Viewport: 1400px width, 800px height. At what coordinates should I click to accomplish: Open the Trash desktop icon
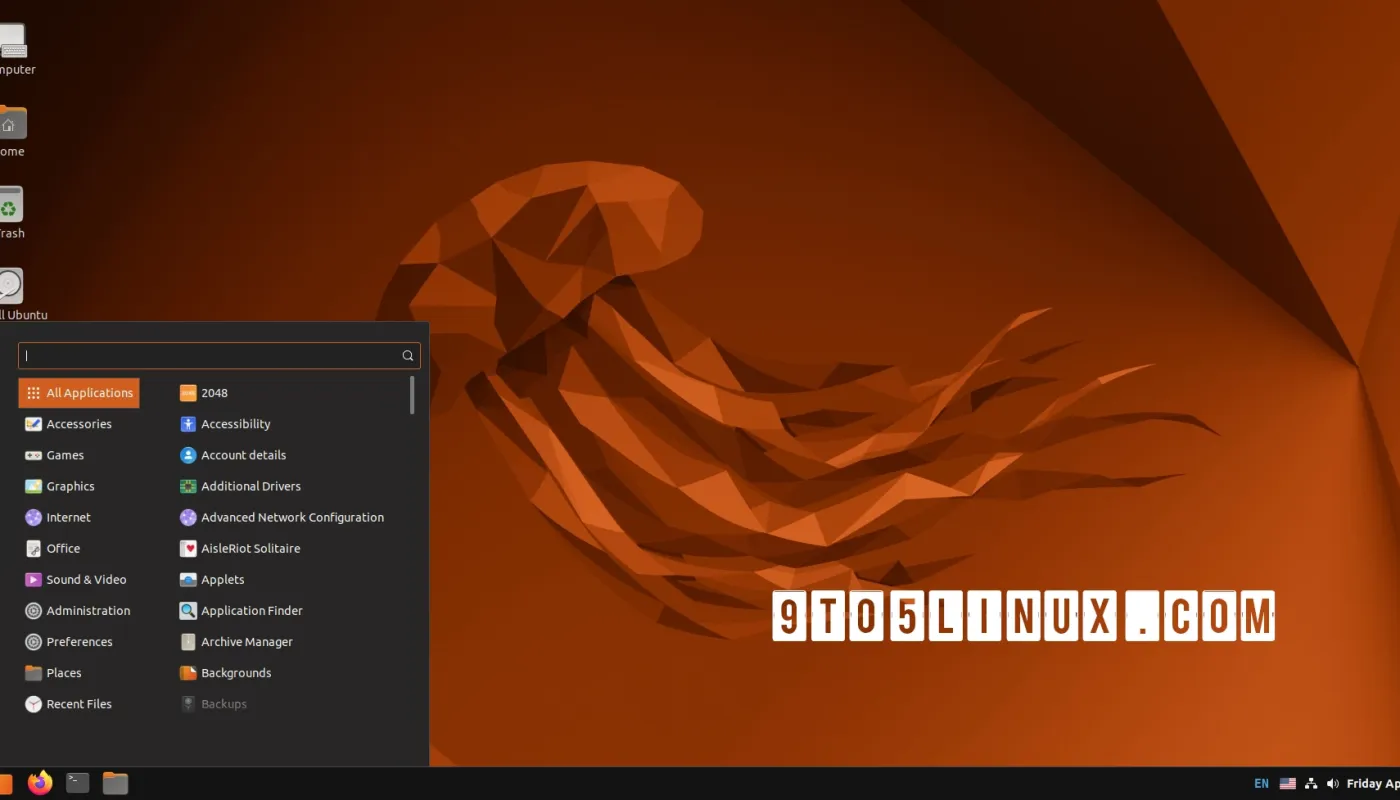click(x=10, y=205)
